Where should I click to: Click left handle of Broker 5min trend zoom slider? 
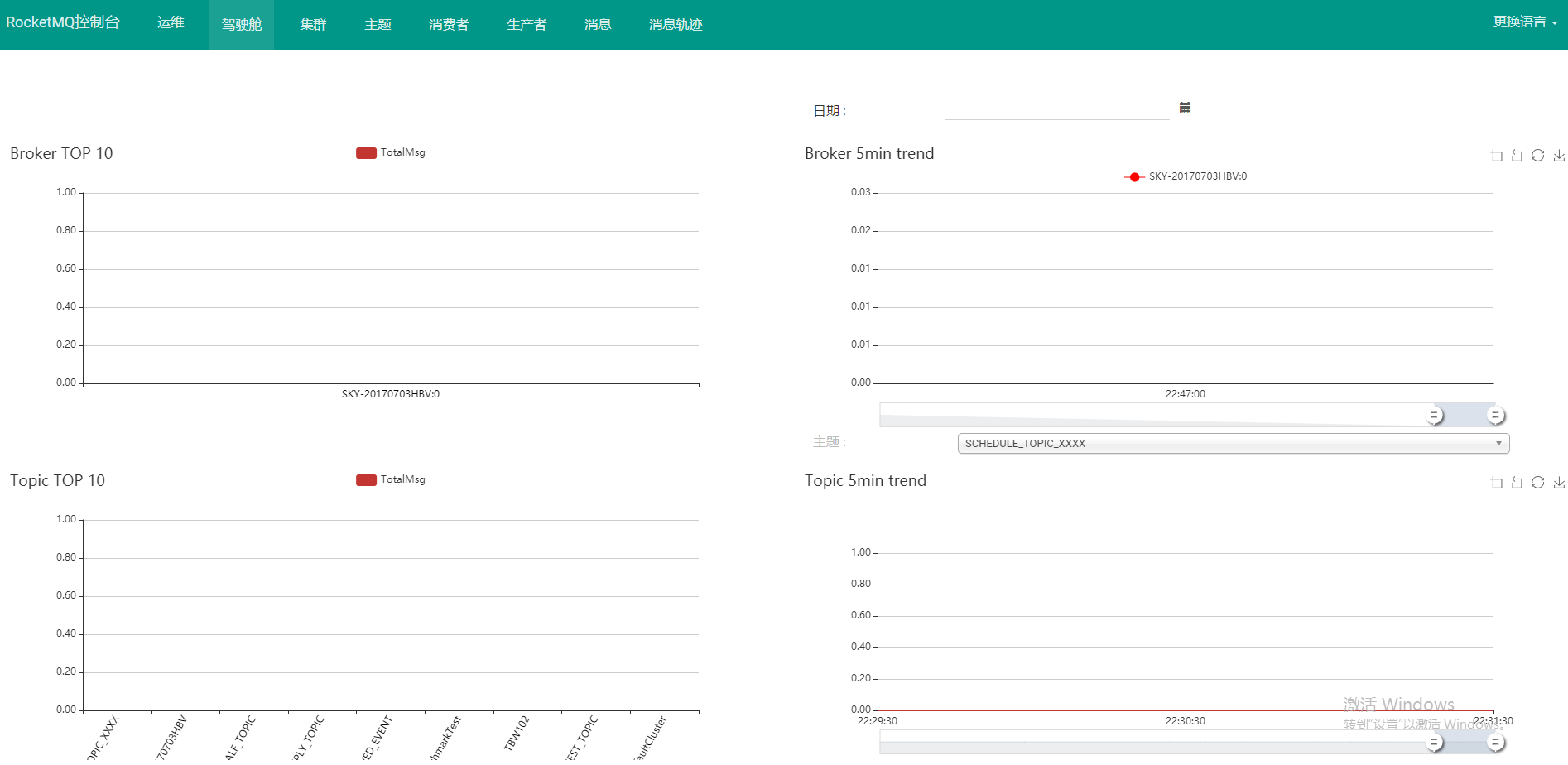click(x=1435, y=415)
